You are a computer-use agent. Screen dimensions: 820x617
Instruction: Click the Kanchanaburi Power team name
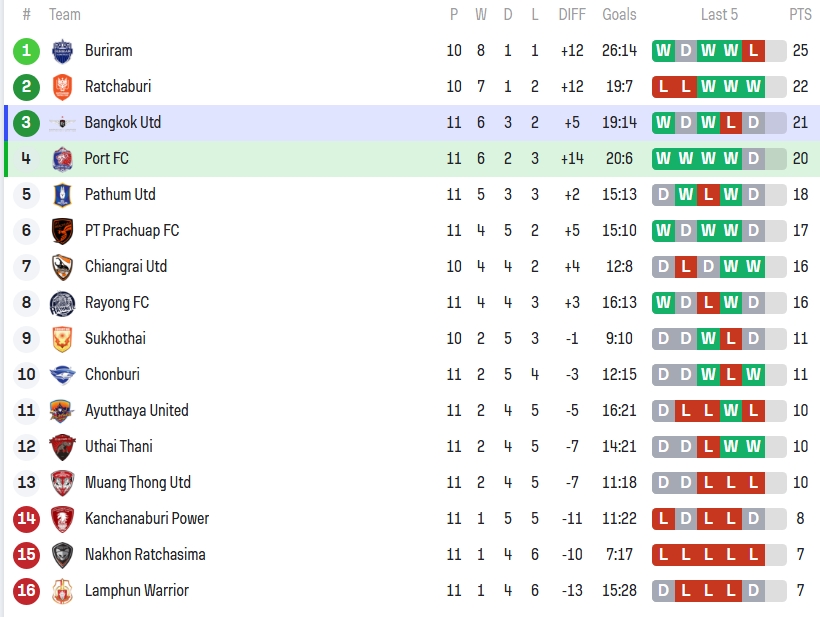click(x=147, y=519)
